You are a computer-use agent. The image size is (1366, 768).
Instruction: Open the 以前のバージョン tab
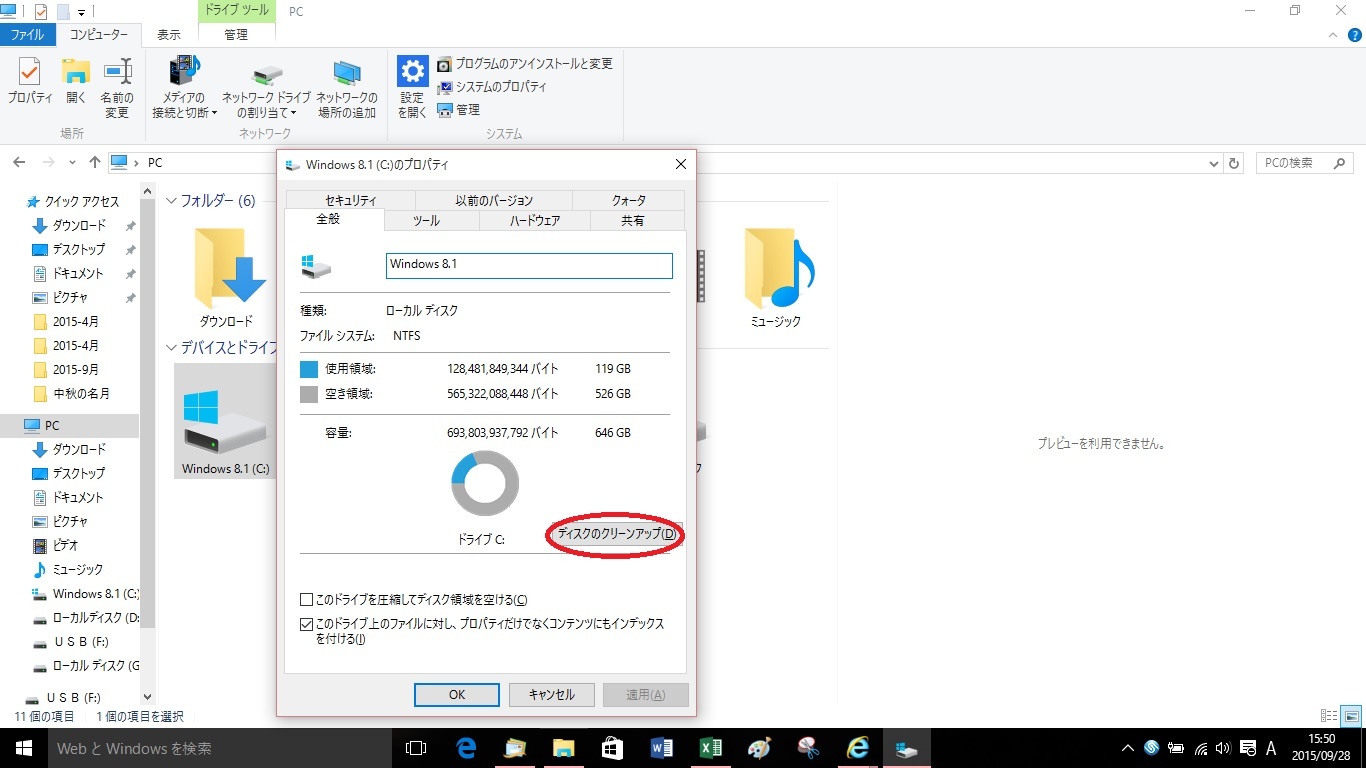[x=494, y=200]
